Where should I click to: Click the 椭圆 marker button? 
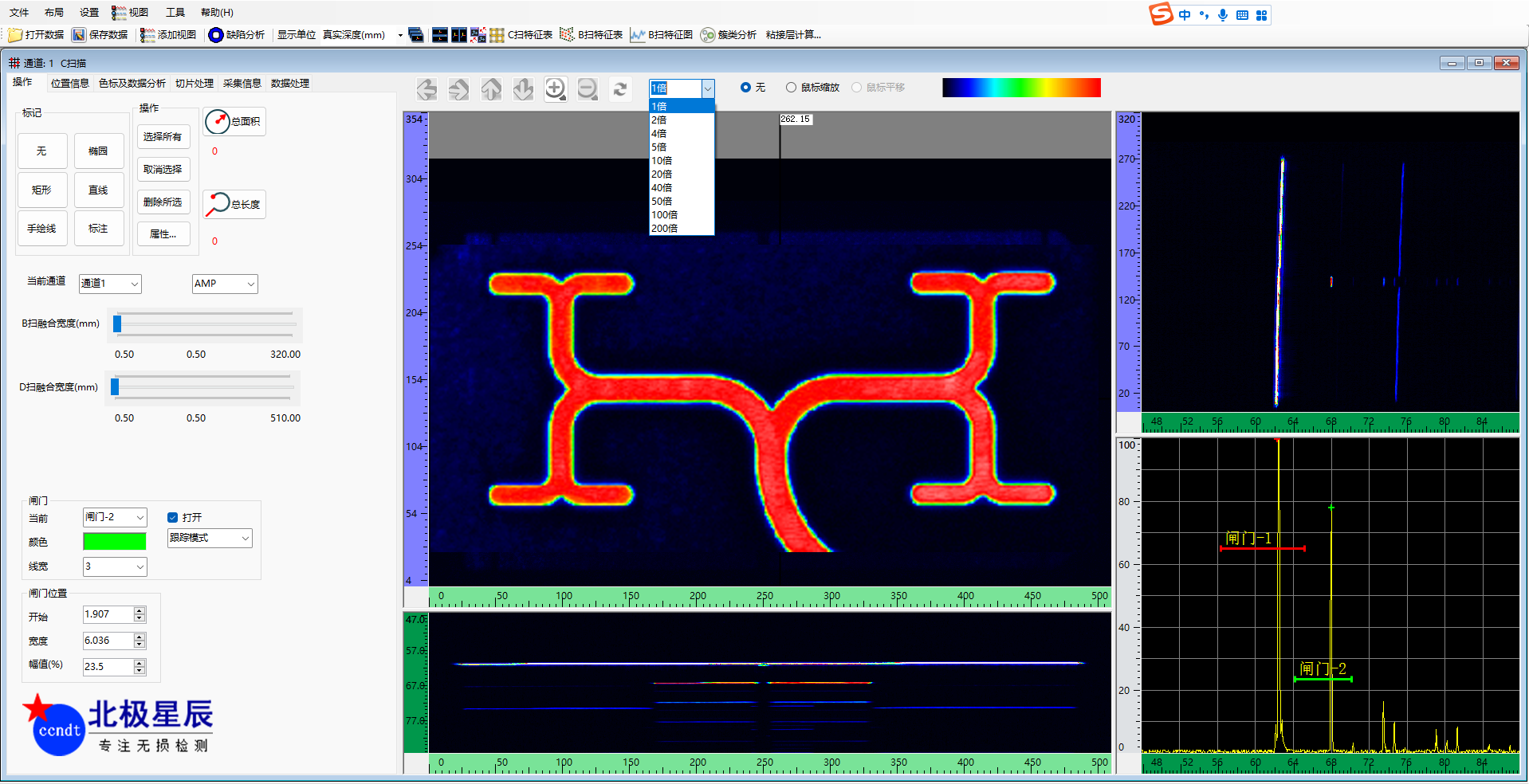(x=99, y=151)
